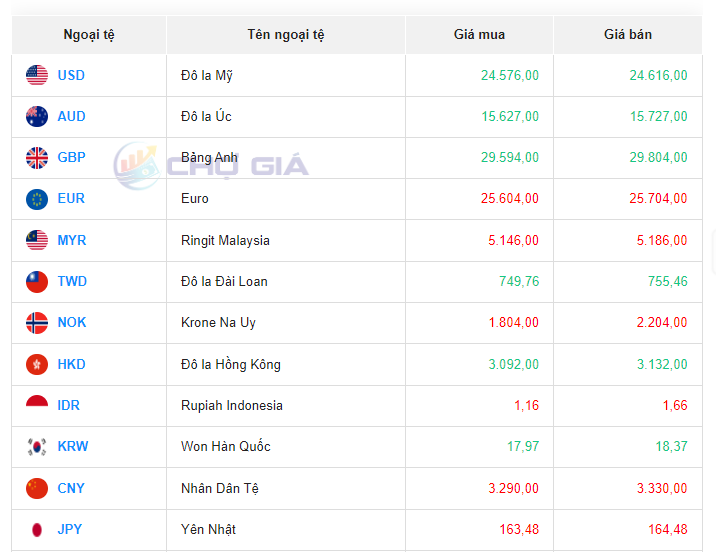The height and width of the screenshot is (552, 716).
Task: Select the GBP currency code
Action: [71, 157]
